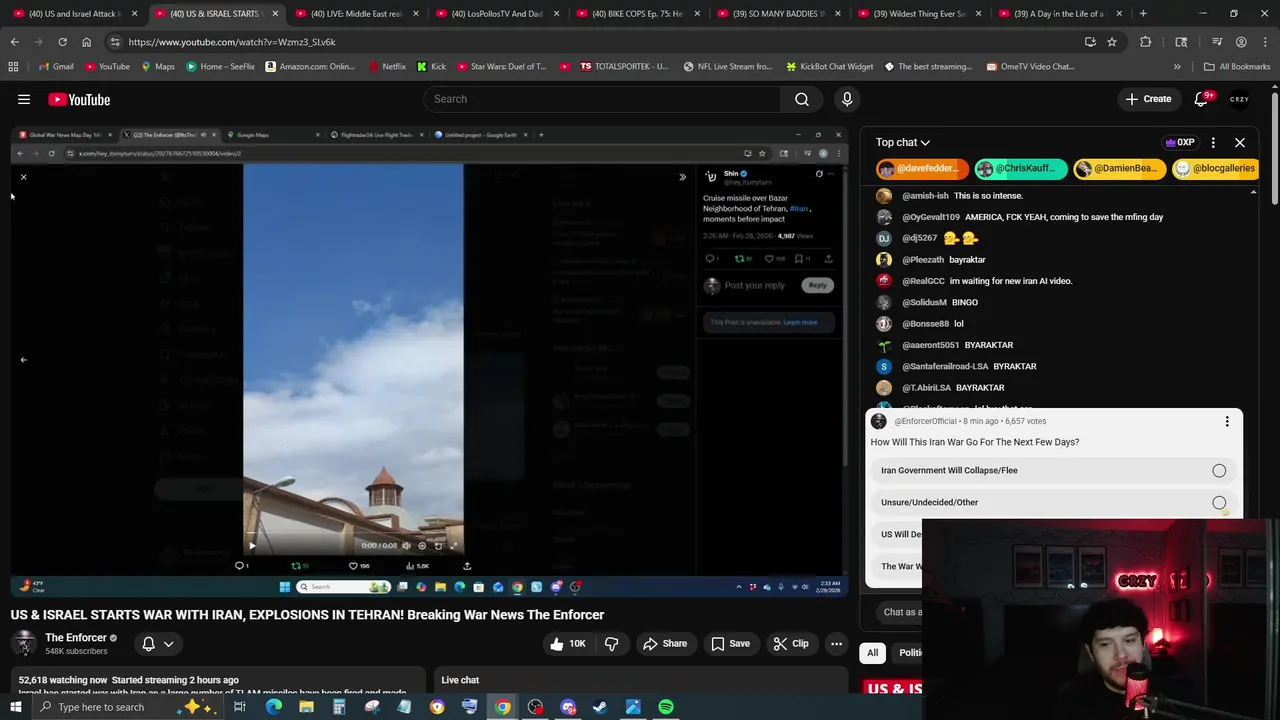The image size is (1280, 720).
Task: Share the Enforcer livestream
Action: [x=664, y=644]
